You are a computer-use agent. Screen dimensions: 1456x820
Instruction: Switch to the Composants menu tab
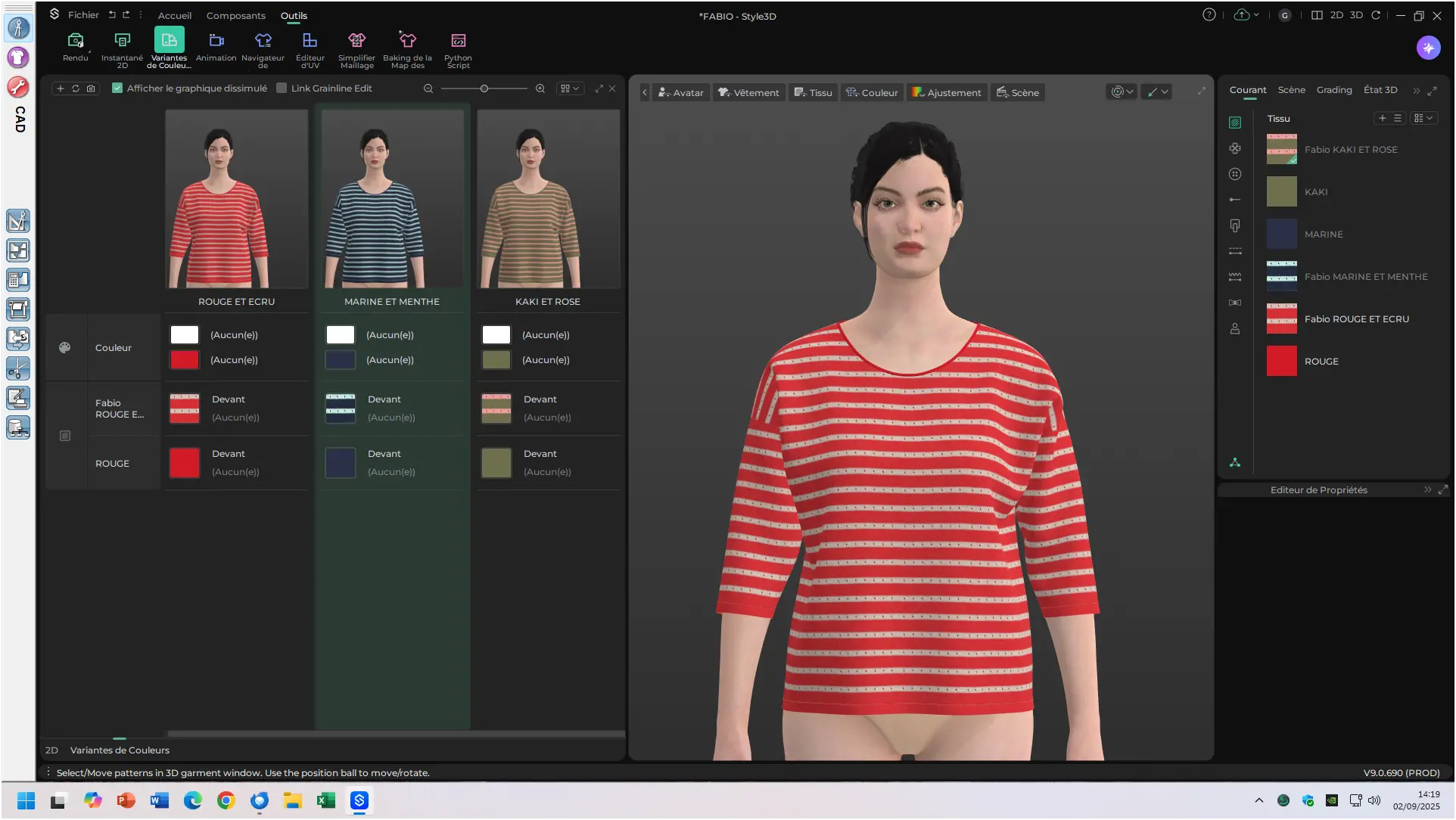(235, 15)
